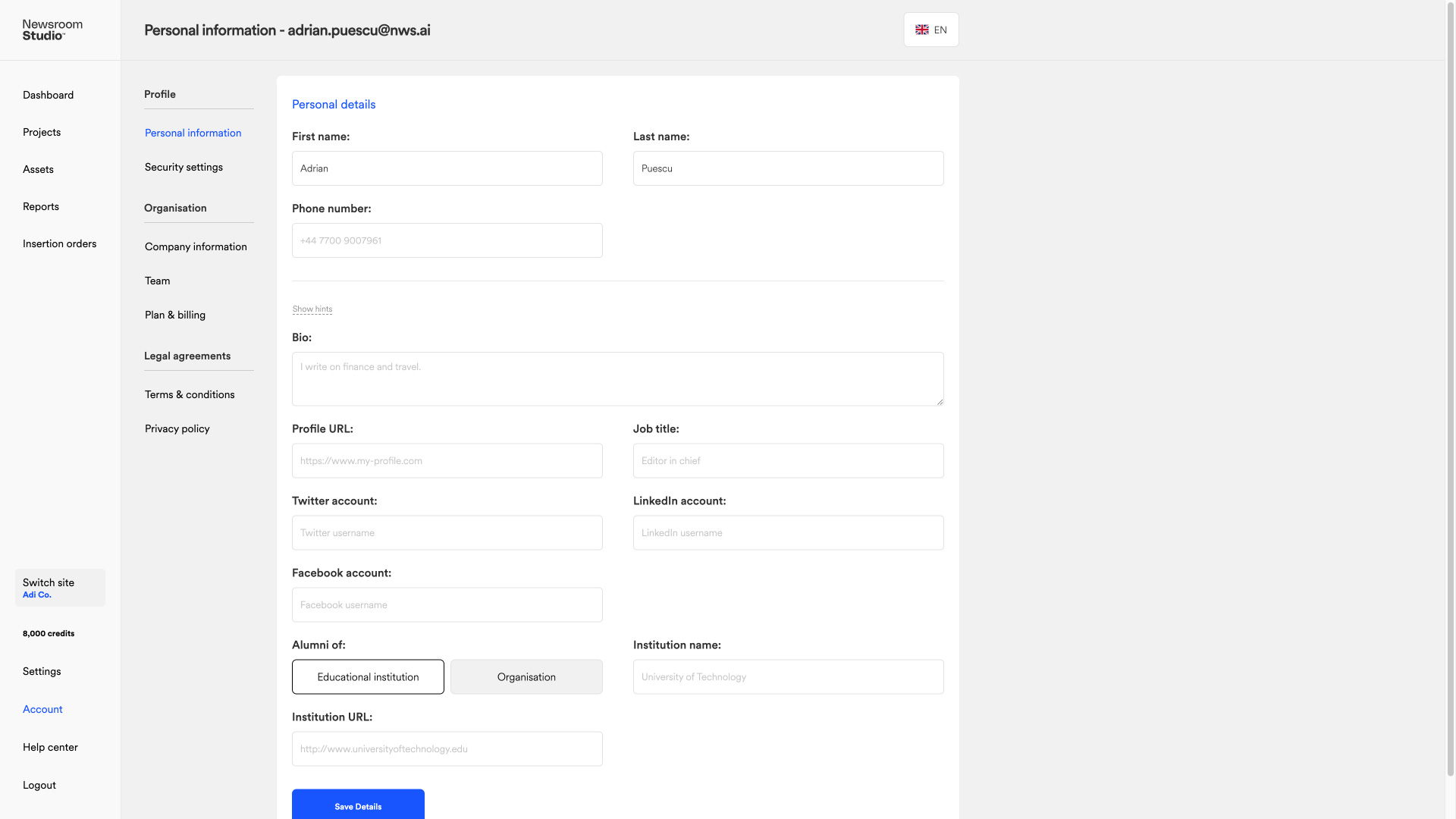
Task: Open the Help center page
Action: point(50,747)
